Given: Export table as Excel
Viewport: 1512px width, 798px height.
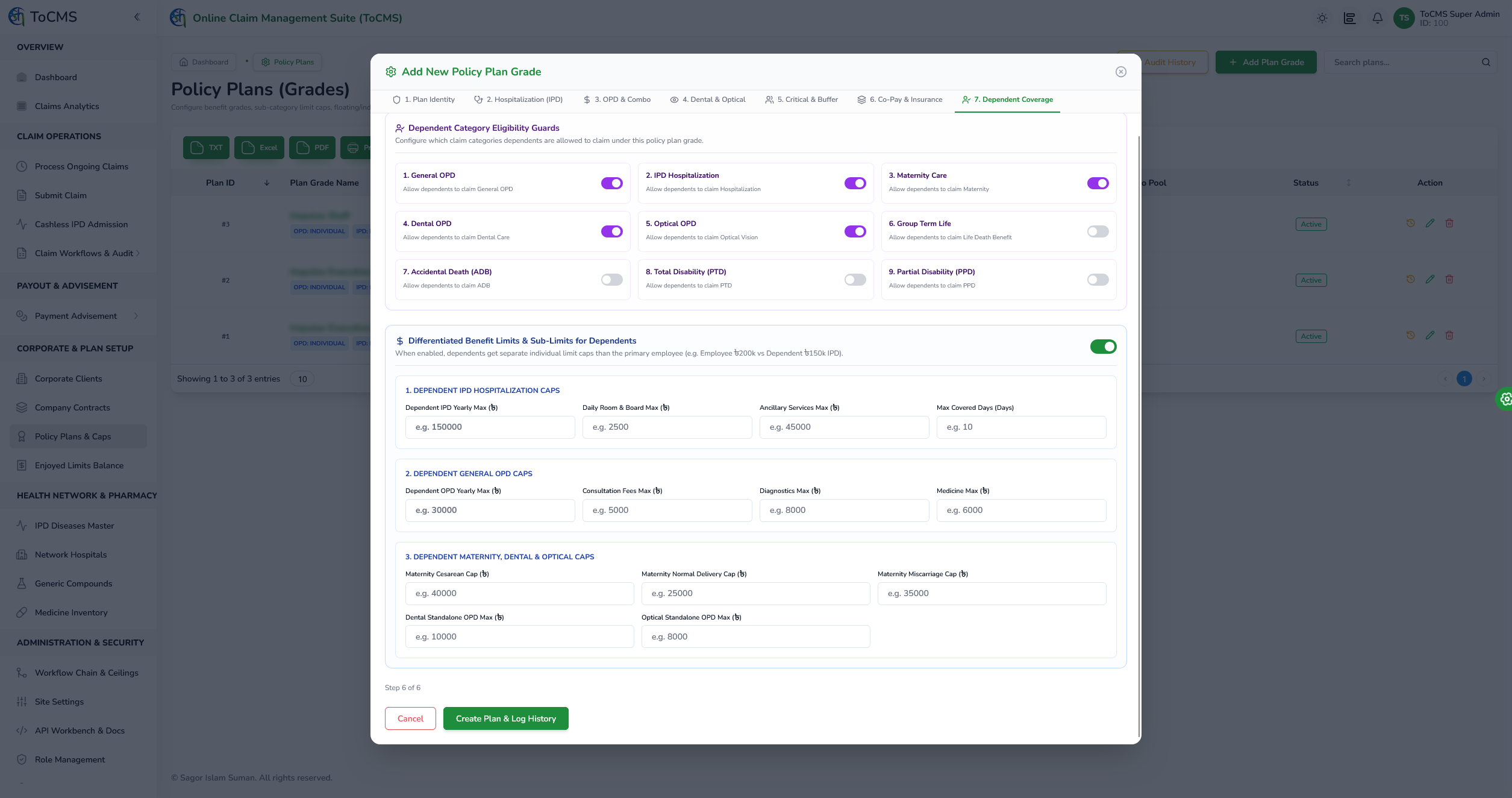Looking at the screenshot, I should tap(259, 148).
